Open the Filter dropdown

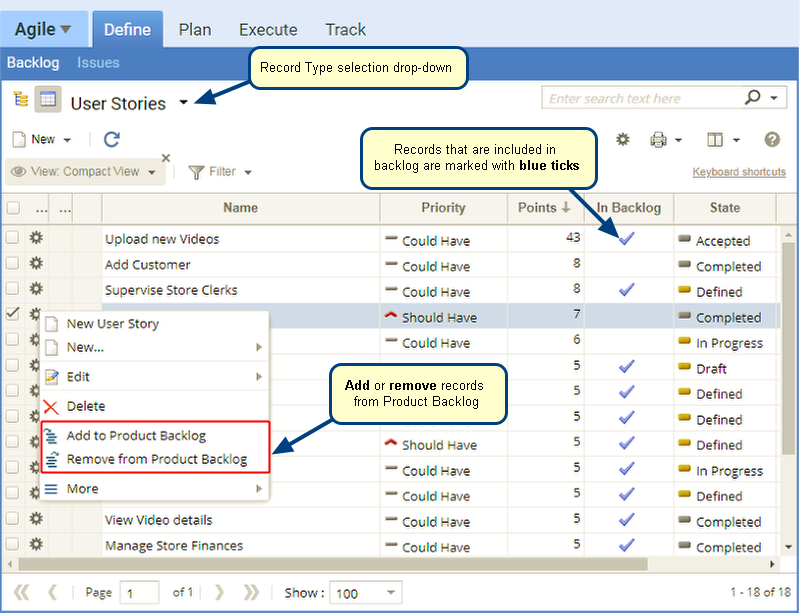click(x=220, y=172)
